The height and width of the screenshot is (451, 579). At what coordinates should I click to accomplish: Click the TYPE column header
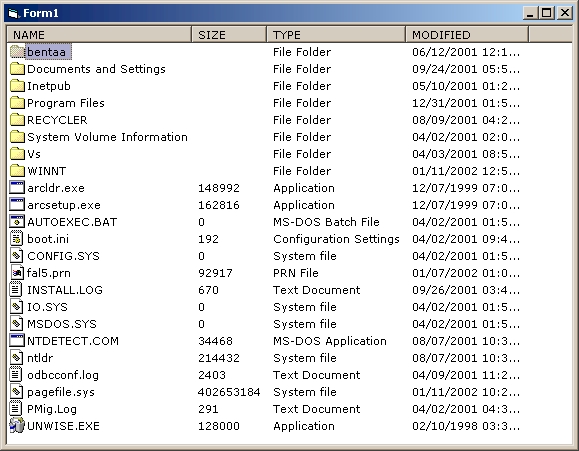pos(336,35)
